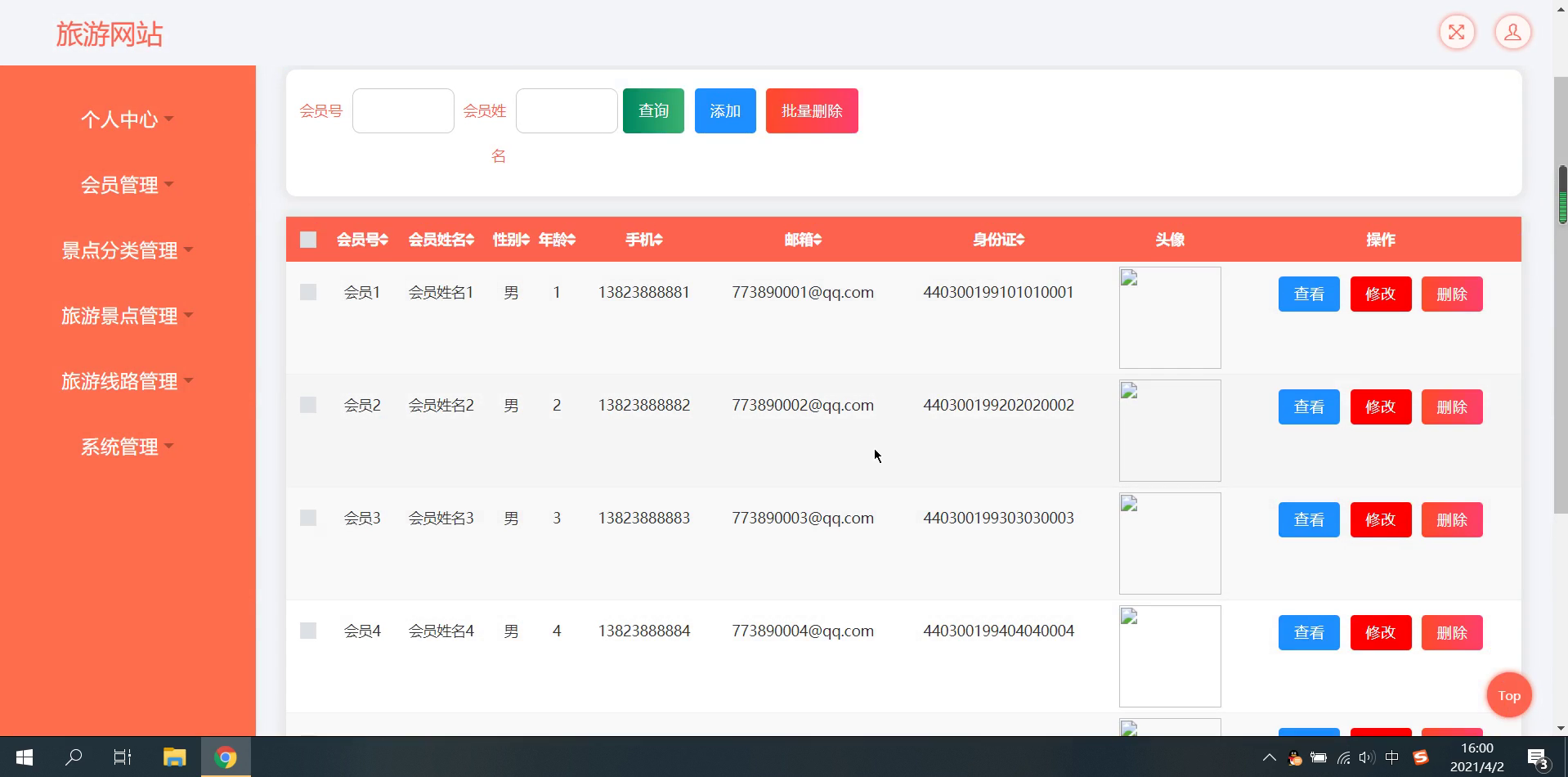This screenshot has width=1568, height=777.
Task: Open Windows search from taskbar
Action: [74, 757]
